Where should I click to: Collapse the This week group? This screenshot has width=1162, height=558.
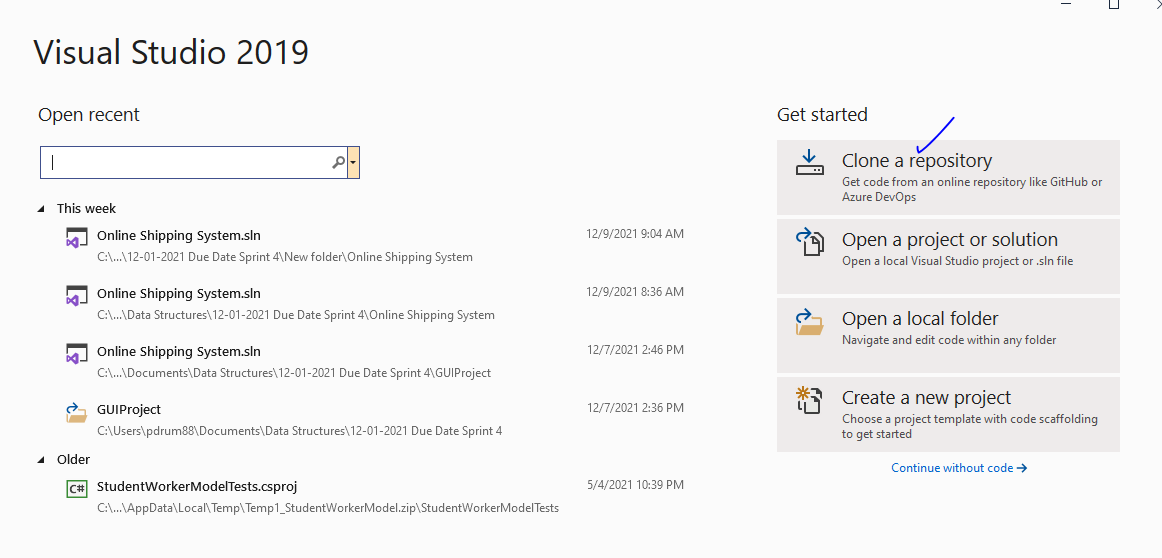coord(42,209)
